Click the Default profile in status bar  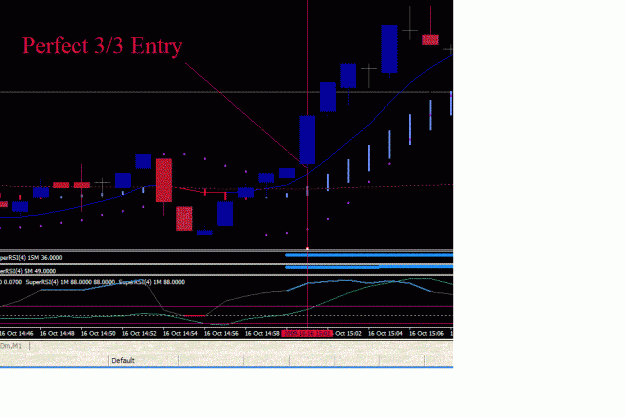click(x=123, y=361)
